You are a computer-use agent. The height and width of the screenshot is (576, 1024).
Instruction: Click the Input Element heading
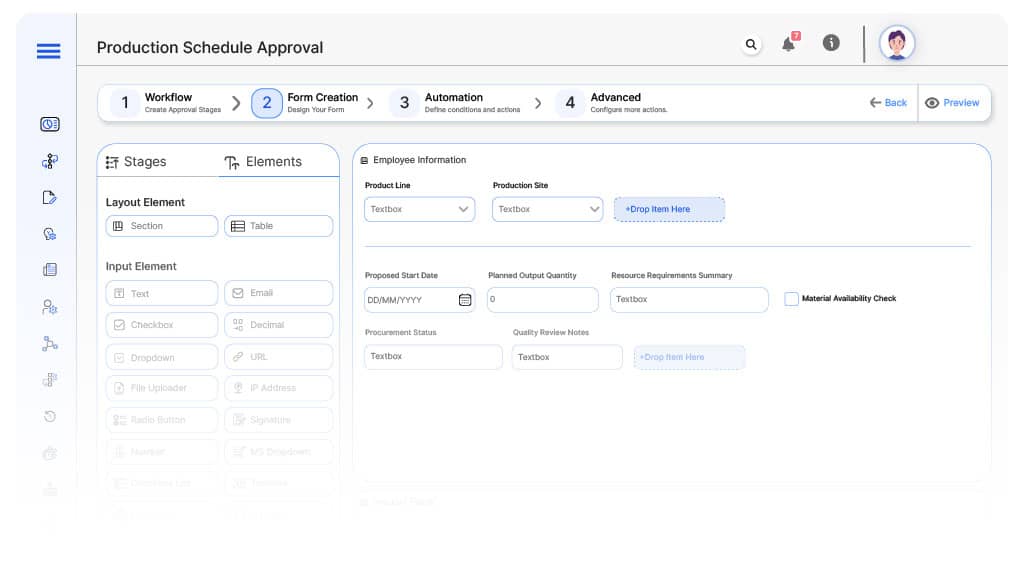click(x=141, y=266)
